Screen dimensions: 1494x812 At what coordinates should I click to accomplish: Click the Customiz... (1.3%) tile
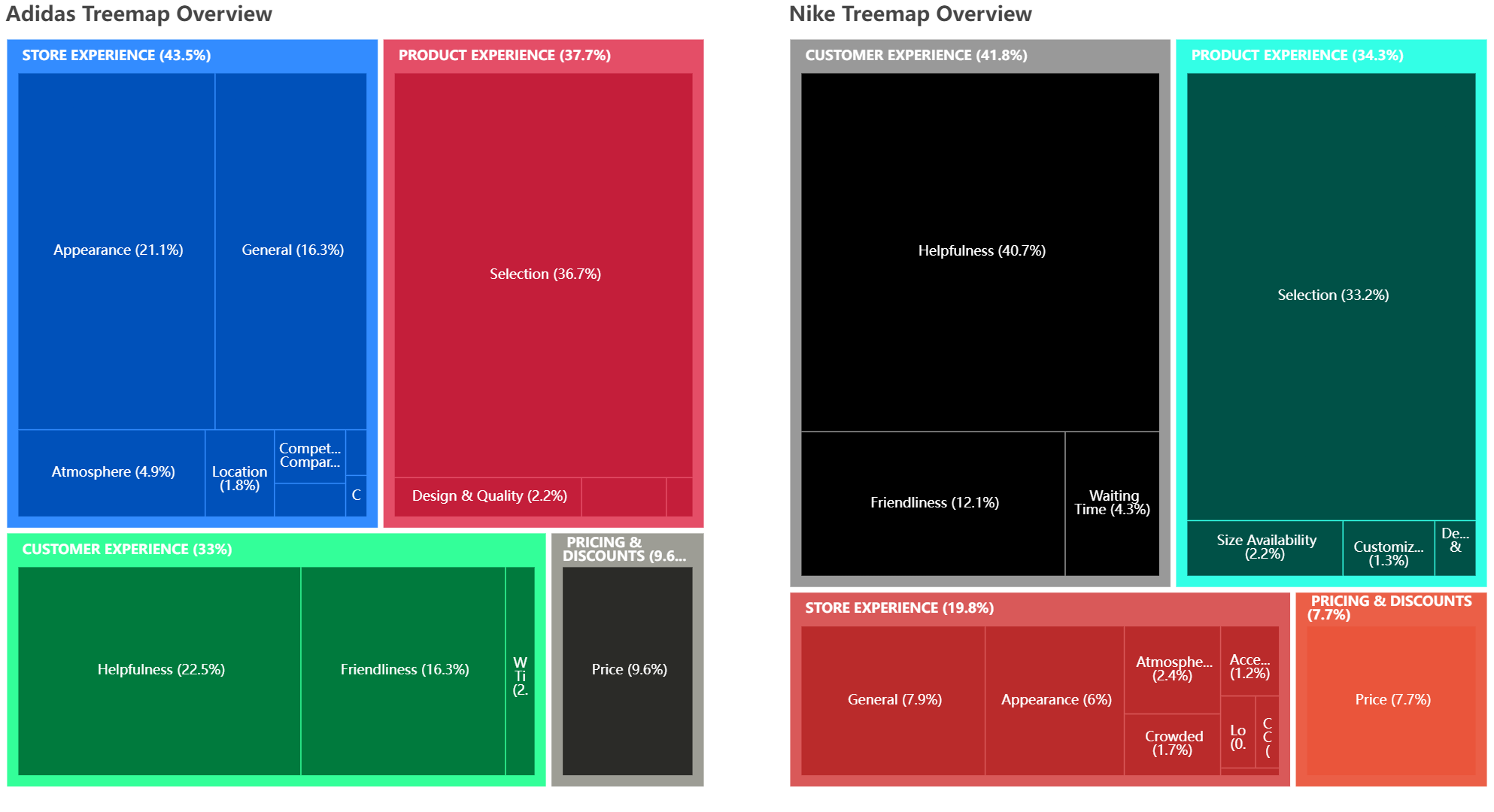pyautogui.click(x=1389, y=548)
